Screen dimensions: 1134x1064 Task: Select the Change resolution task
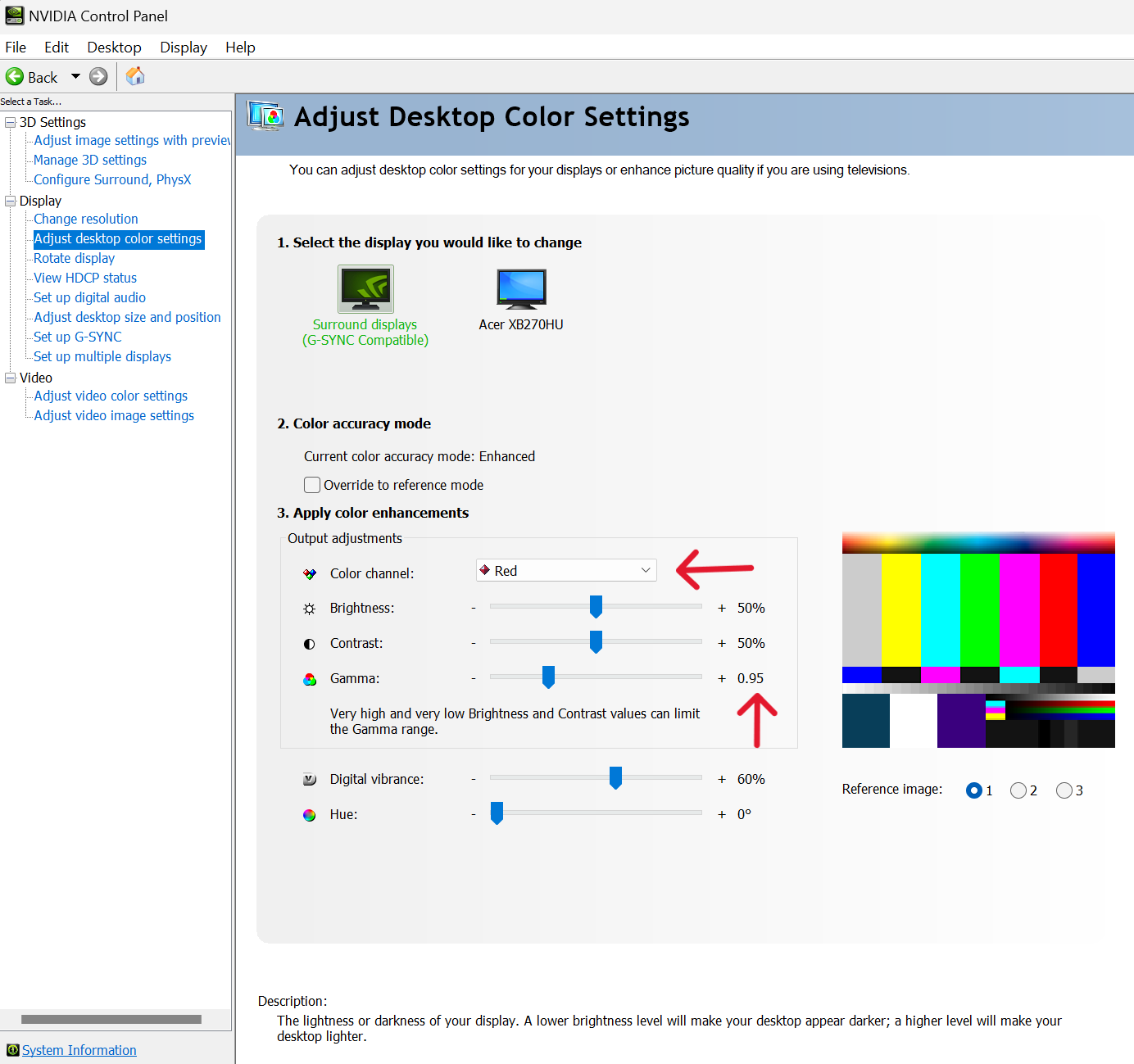click(x=85, y=219)
